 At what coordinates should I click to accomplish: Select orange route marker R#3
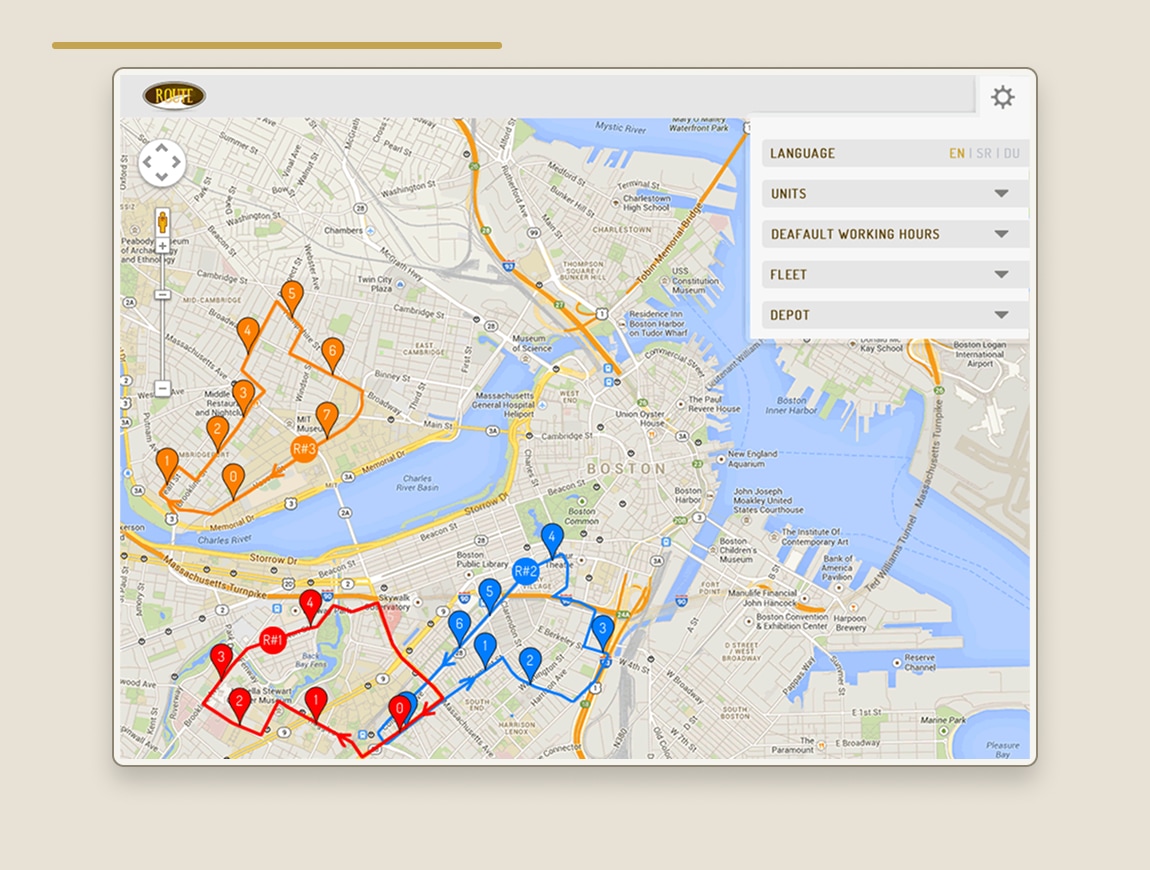(304, 448)
